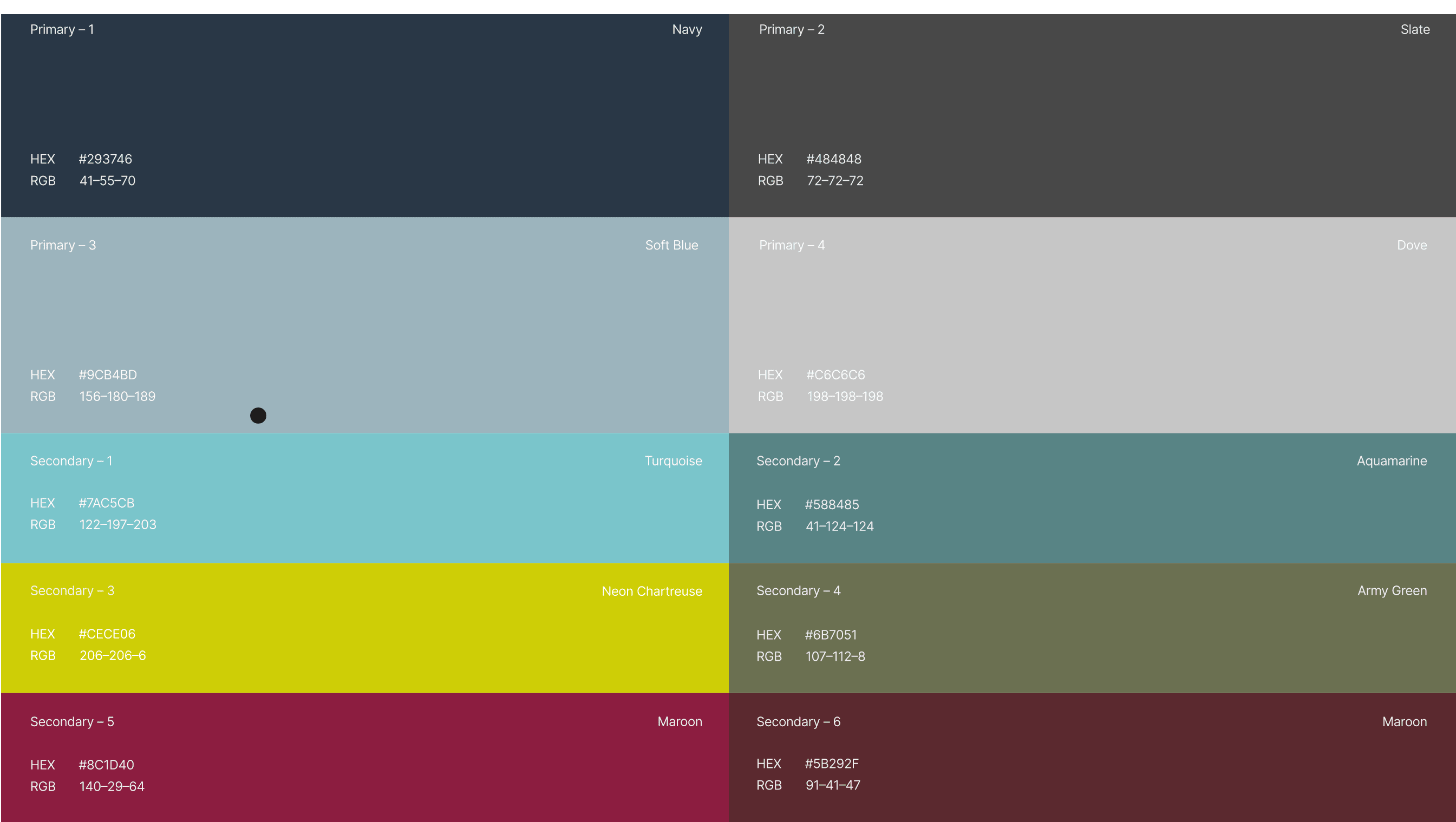Select the Neon Chartreuse color name
Image resolution: width=1456 pixels, height=822 pixels.
(652, 591)
